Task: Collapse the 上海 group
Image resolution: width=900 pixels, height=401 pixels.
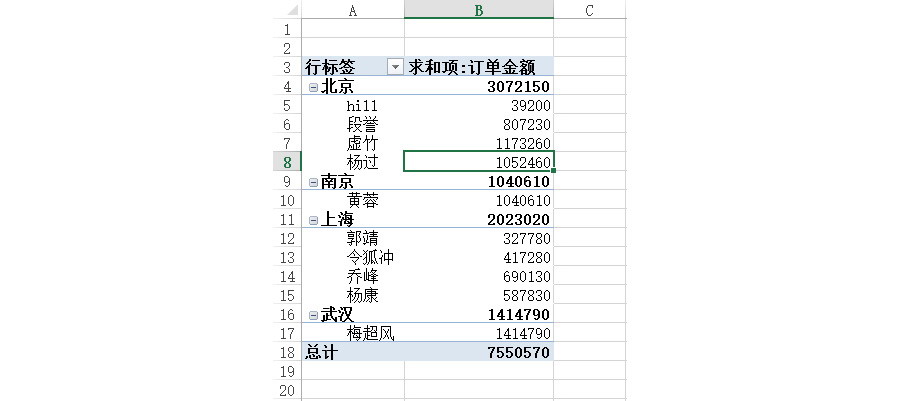Action: [313, 220]
